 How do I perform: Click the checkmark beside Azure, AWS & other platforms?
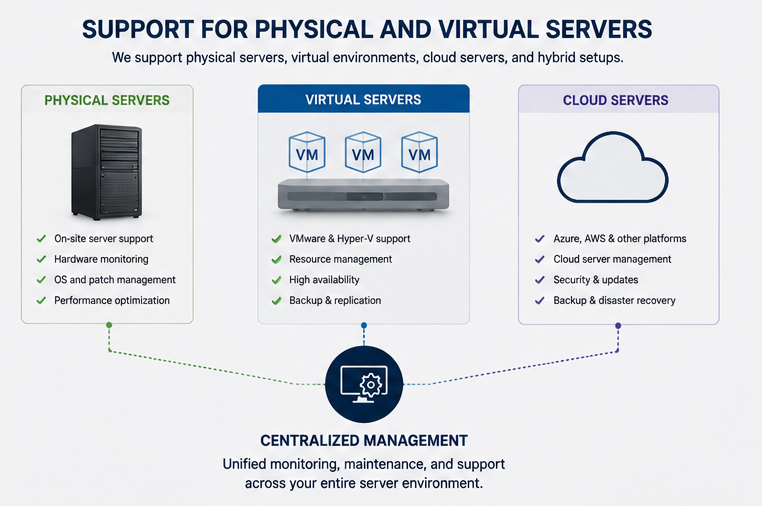click(x=540, y=239)
